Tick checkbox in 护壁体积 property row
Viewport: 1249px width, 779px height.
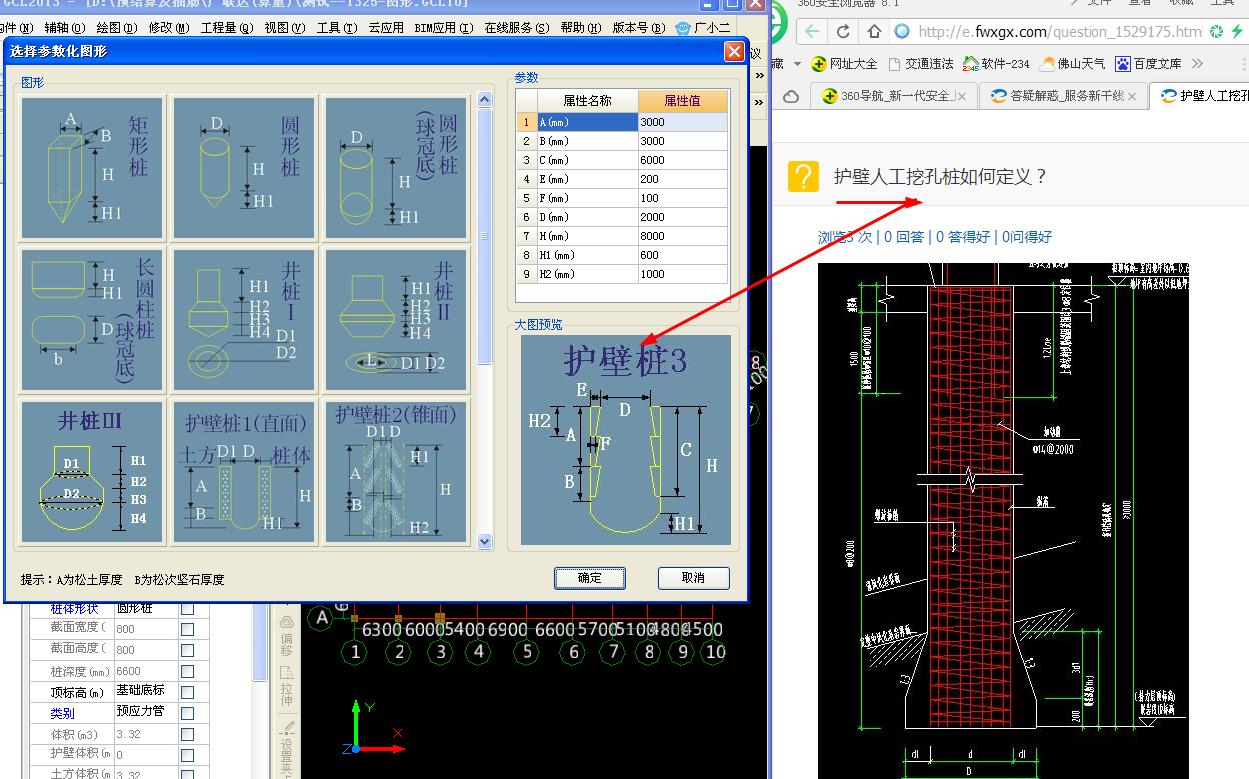pos(187,755)
